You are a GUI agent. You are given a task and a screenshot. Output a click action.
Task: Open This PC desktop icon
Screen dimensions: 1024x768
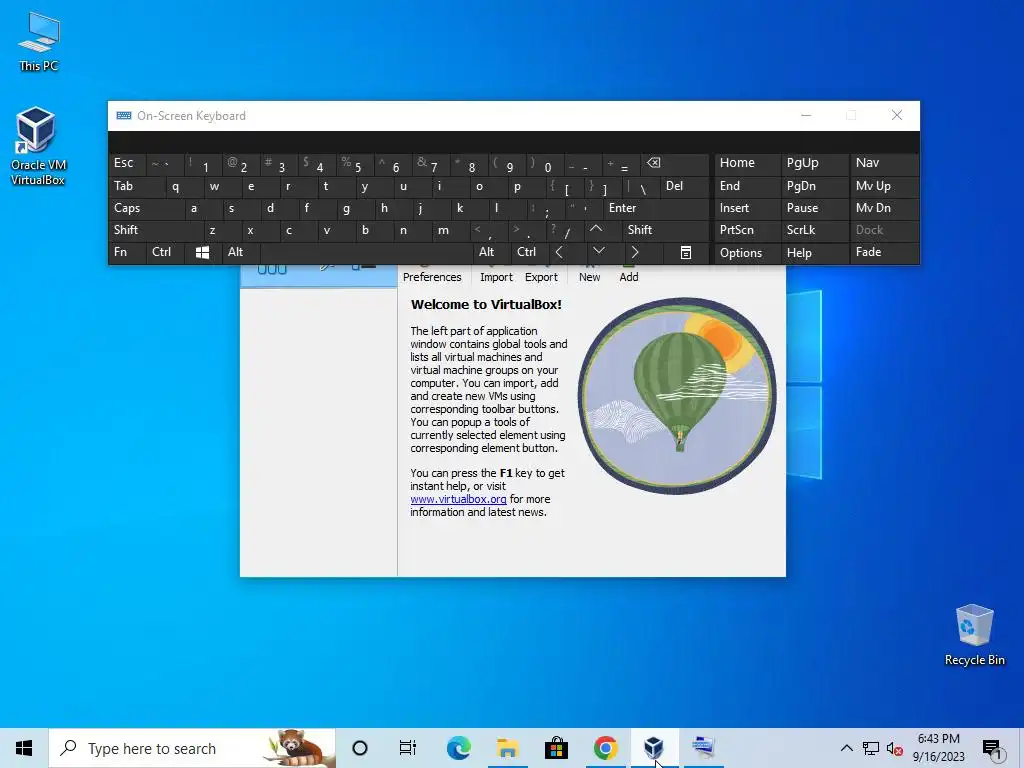click(x=39, y=42)
